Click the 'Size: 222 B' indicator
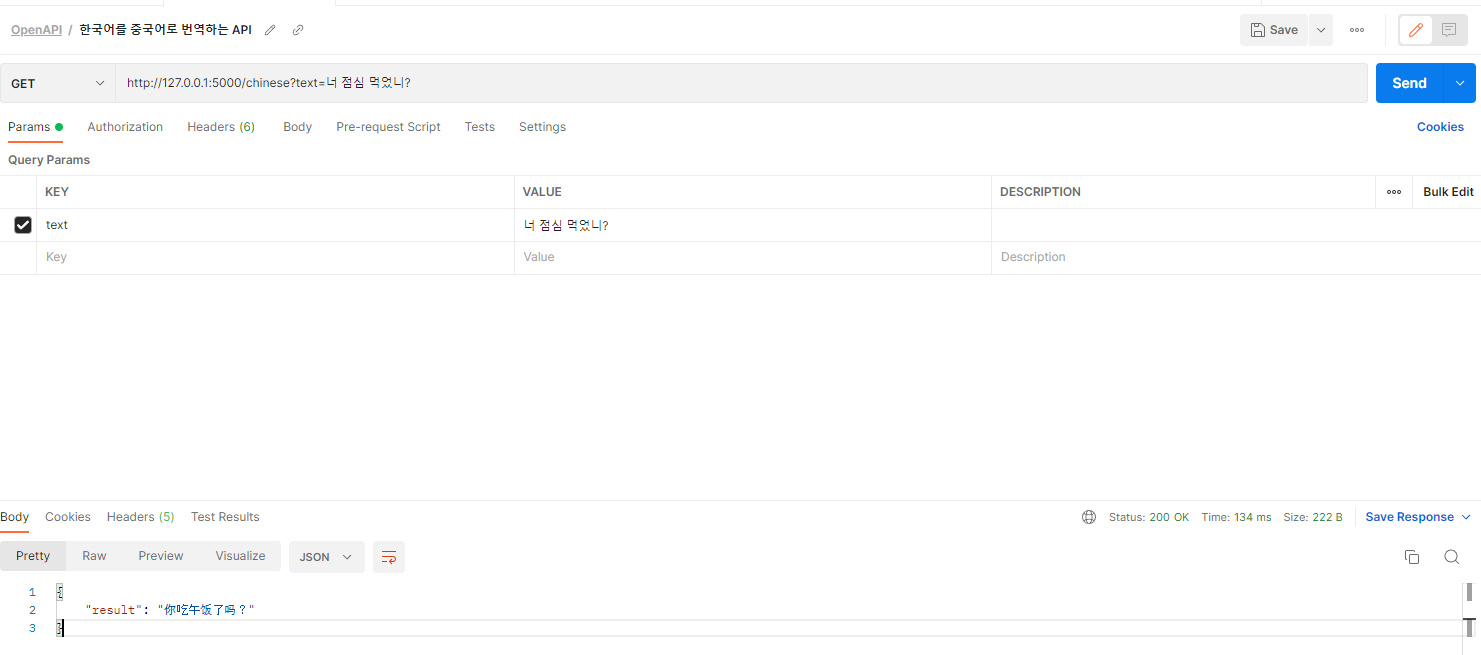Screen dimensions: 1481x655 tap(1313, 517)
